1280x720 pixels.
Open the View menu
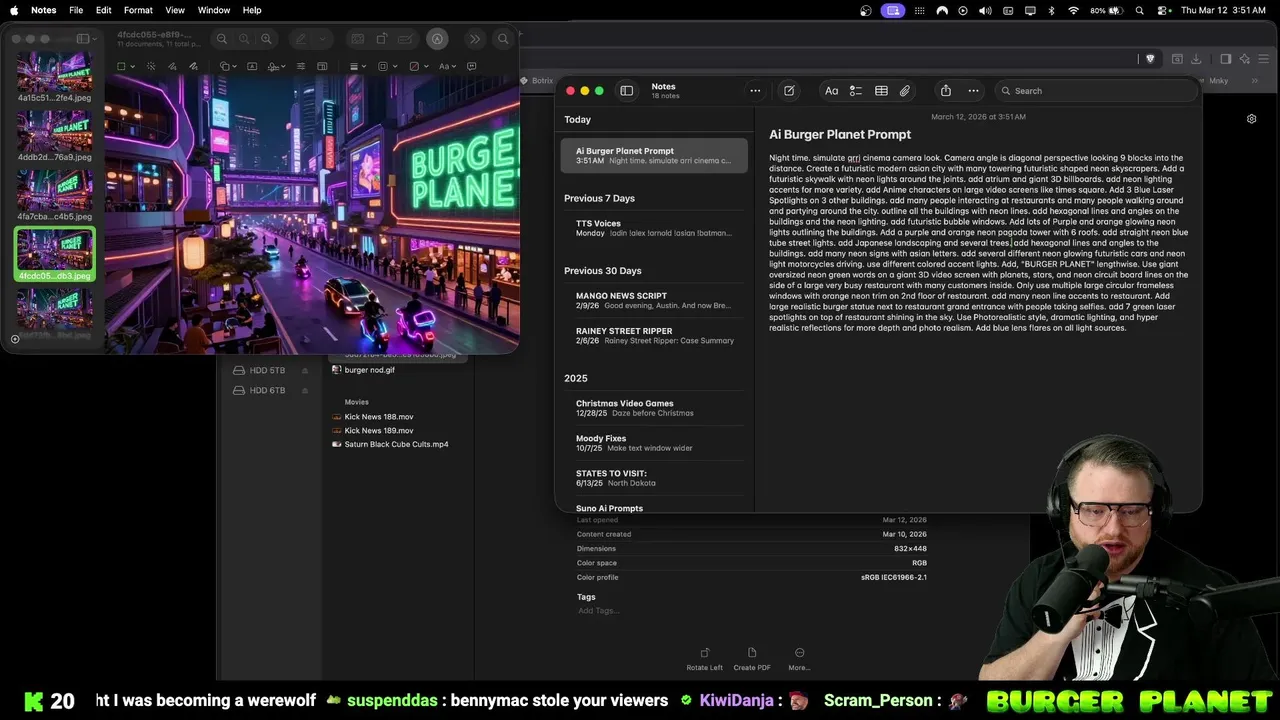click(175, 10)
